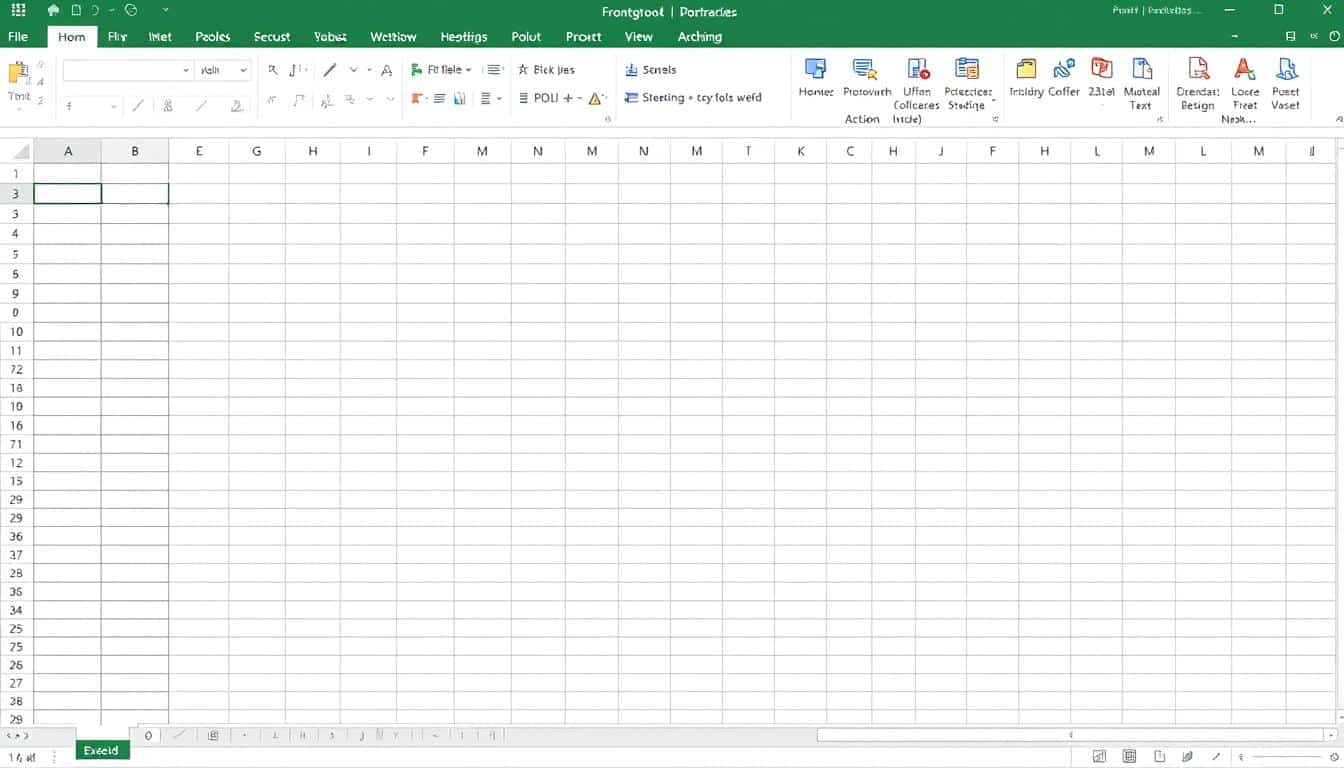1344x768 pixels.
Task: Select column header B
Action: 135,151
